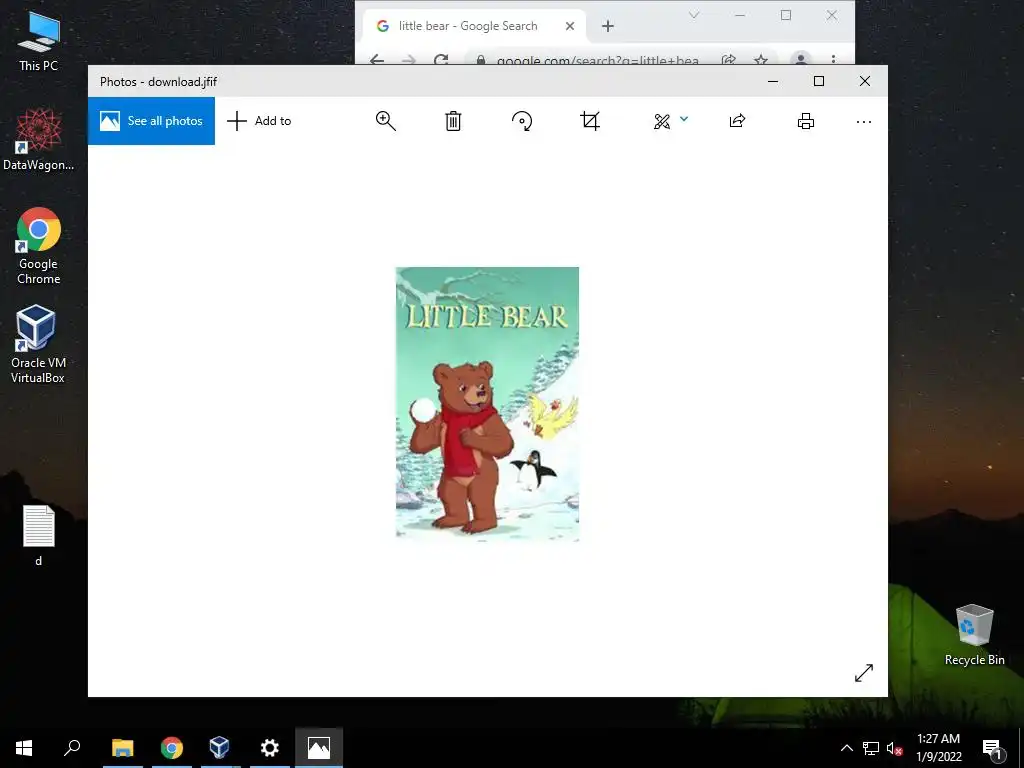This screenshot has width=1024, height=768.
Task: Show hidden tray icons chevron
Action: (846, 748)
